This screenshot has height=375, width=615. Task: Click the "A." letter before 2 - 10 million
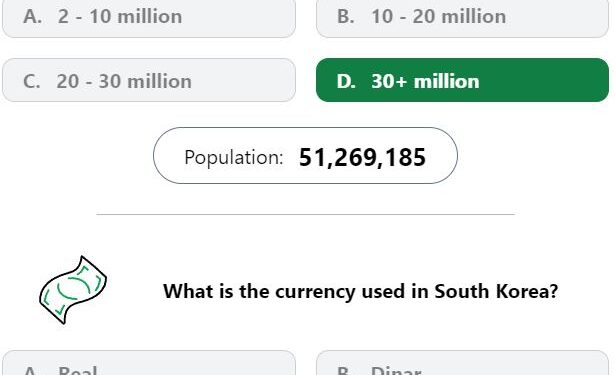[32, 16]
